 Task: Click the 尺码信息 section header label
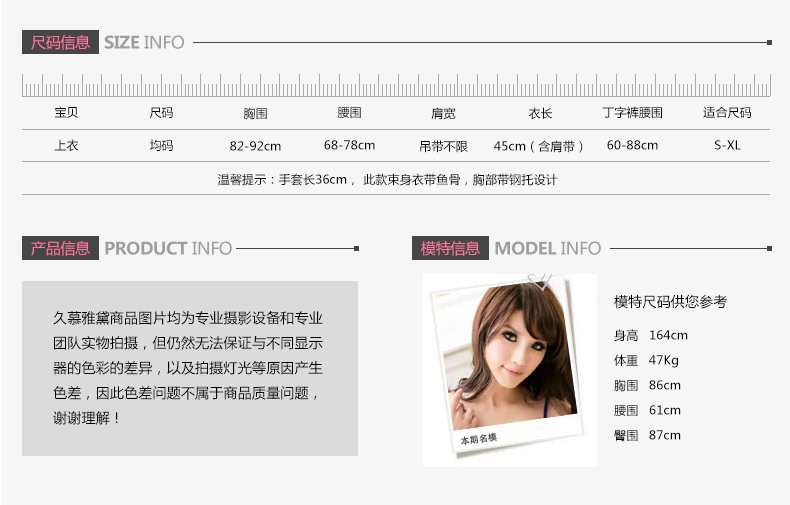[60, 42]
